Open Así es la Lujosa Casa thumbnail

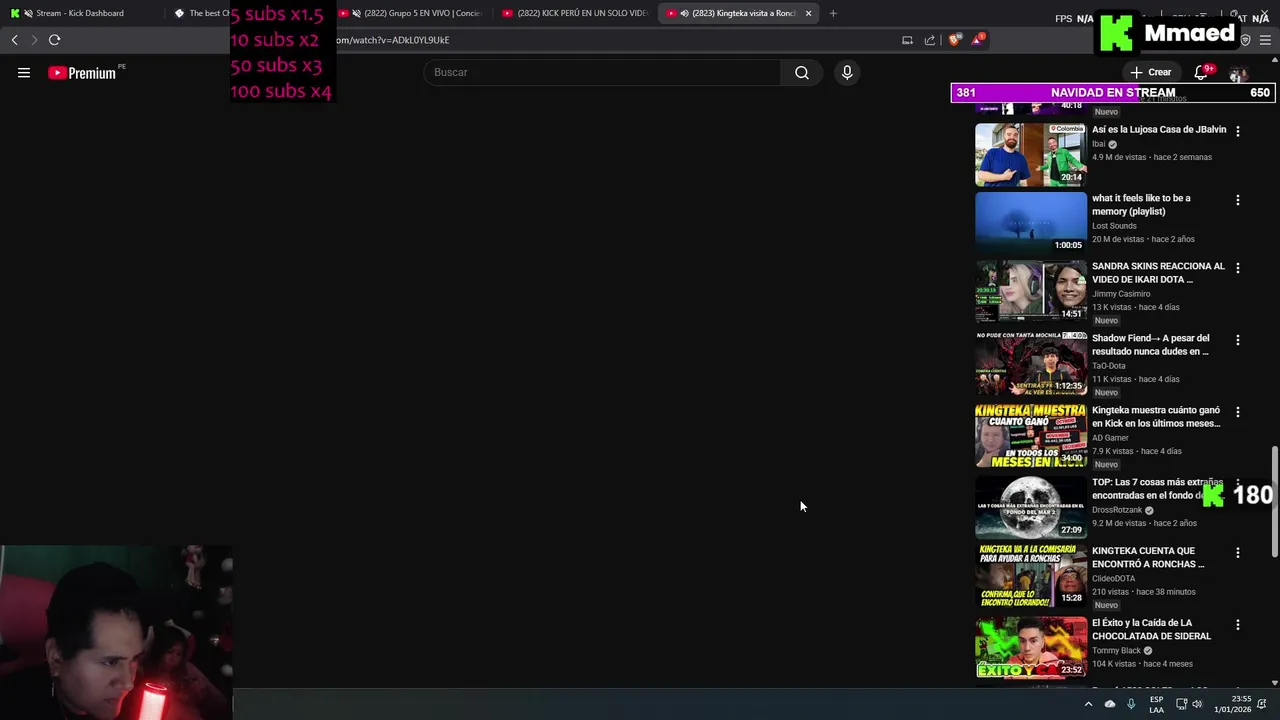[1031, 155]
